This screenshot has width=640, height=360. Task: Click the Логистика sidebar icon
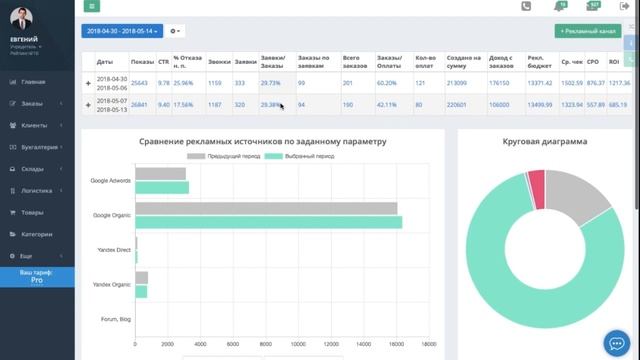click(x=13, y=191)
